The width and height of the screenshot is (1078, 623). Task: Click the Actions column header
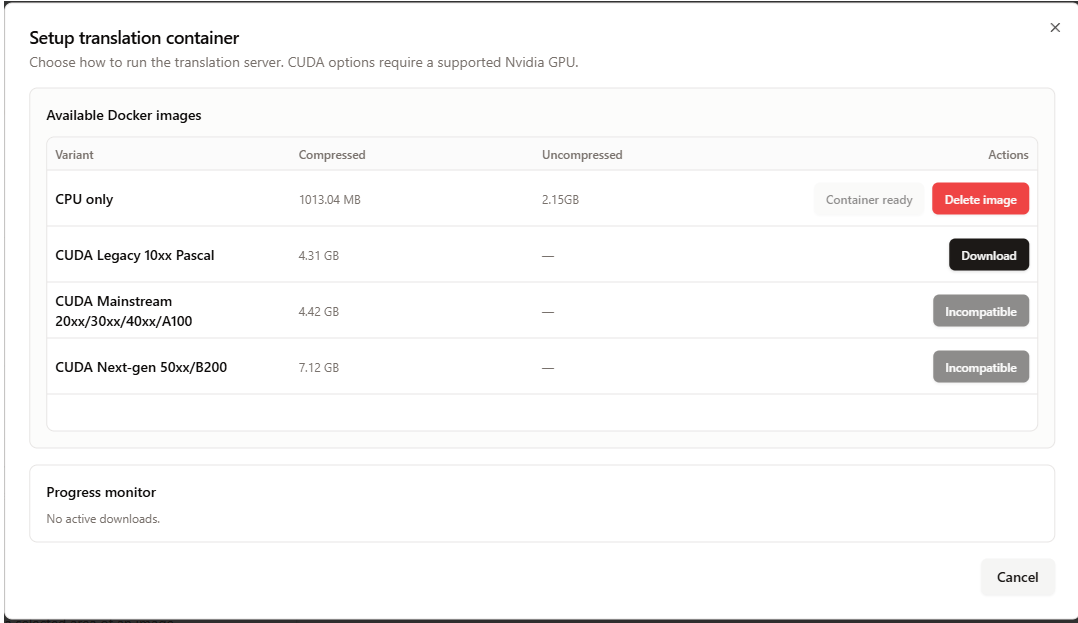click(x=1008, y=154)
